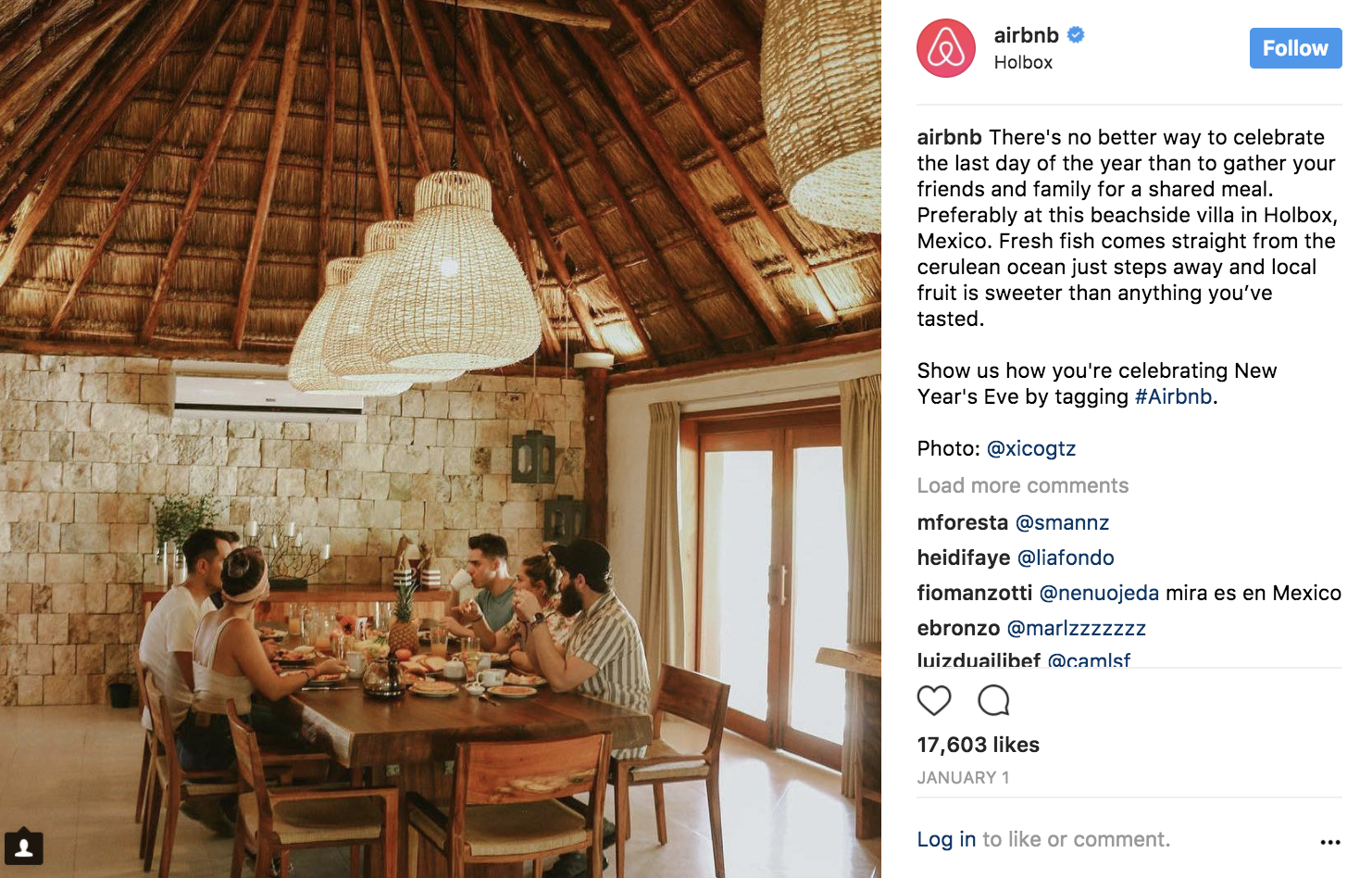Open mentioned user @nenuojeda
The image size is (1372, 878).
tap(1099, 593)
